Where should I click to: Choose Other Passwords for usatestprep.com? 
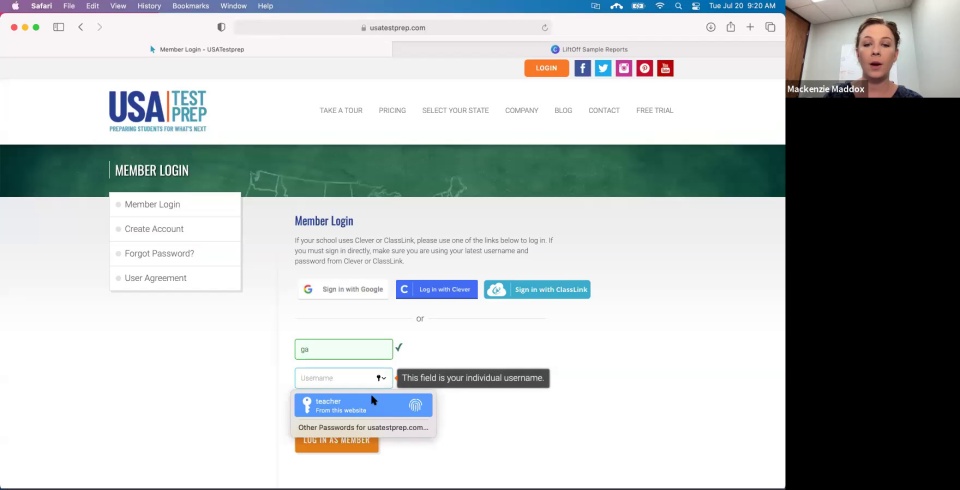363,428
